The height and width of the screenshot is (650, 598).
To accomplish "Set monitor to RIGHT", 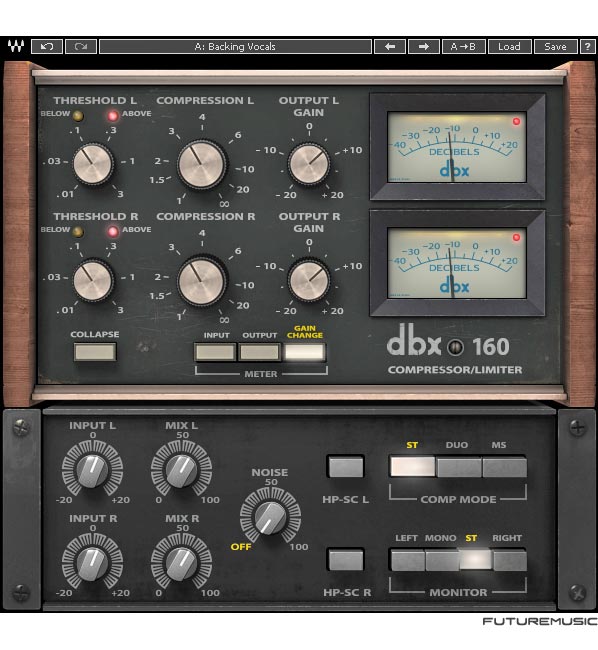I will [510, 560].
